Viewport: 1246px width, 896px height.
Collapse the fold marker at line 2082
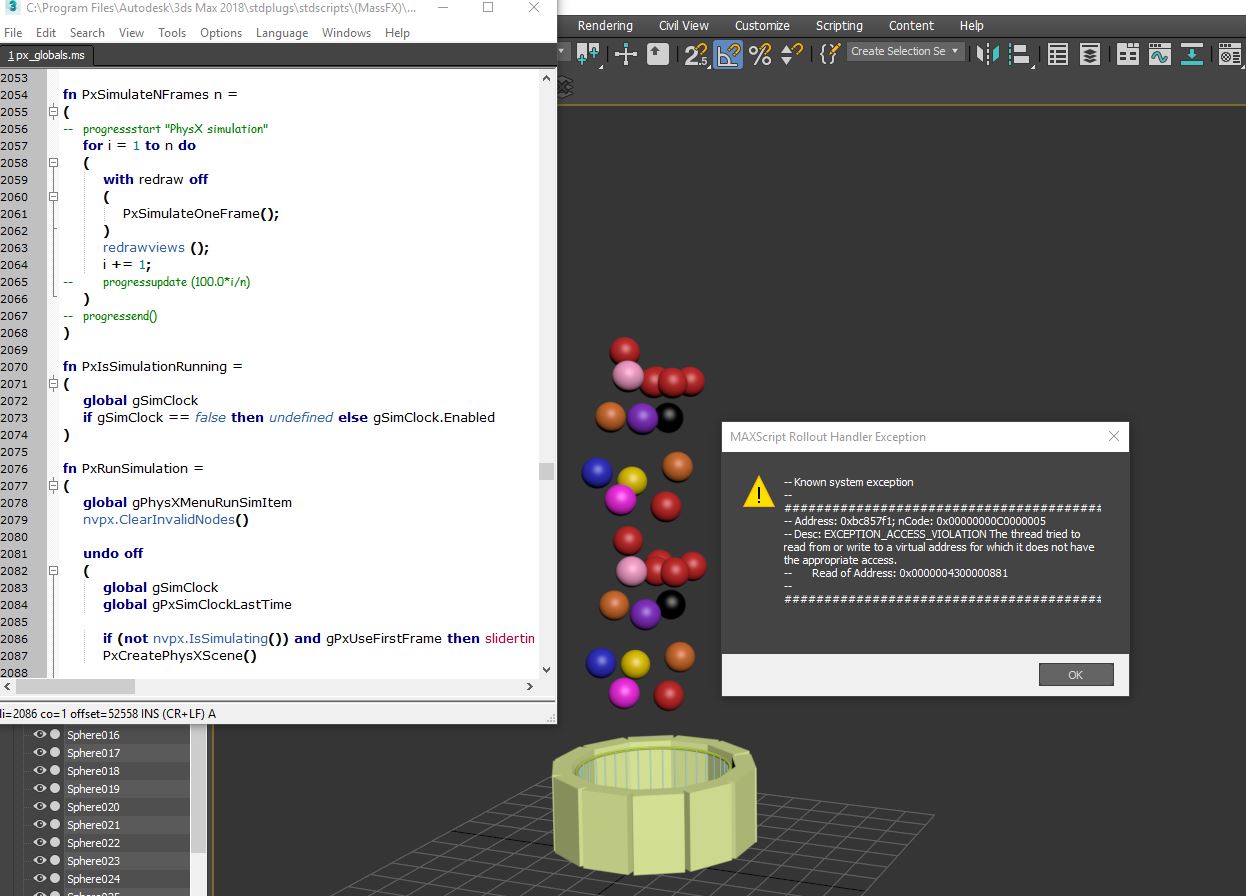tap(53, 571)
